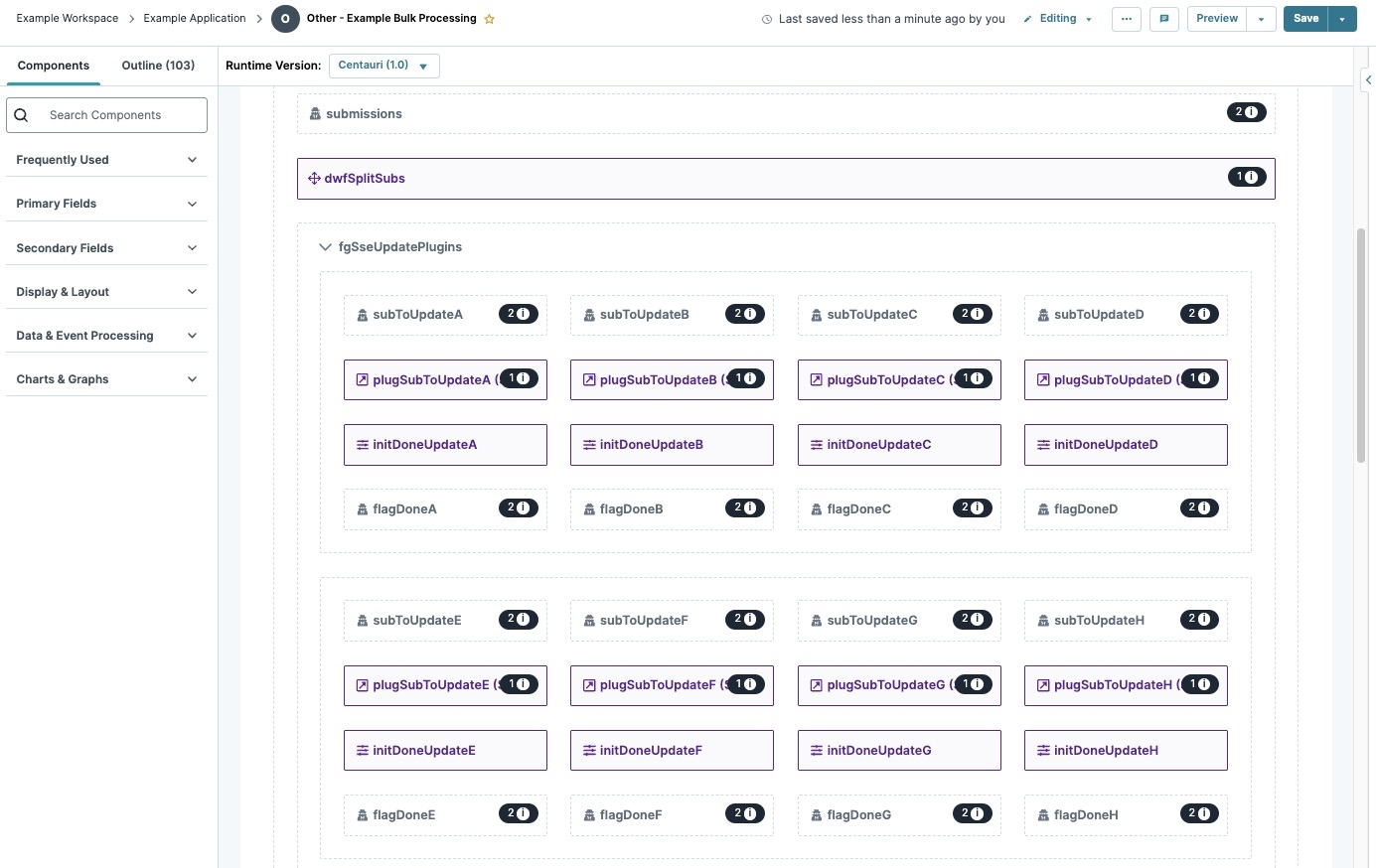The image size is (1376, 868).
Task: Open the comments panel icon
Action: tap(1163, 19)
